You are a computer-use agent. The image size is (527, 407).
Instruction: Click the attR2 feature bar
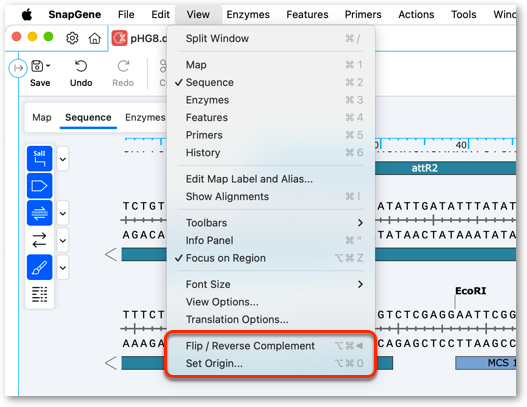click(x=445, y=168)
